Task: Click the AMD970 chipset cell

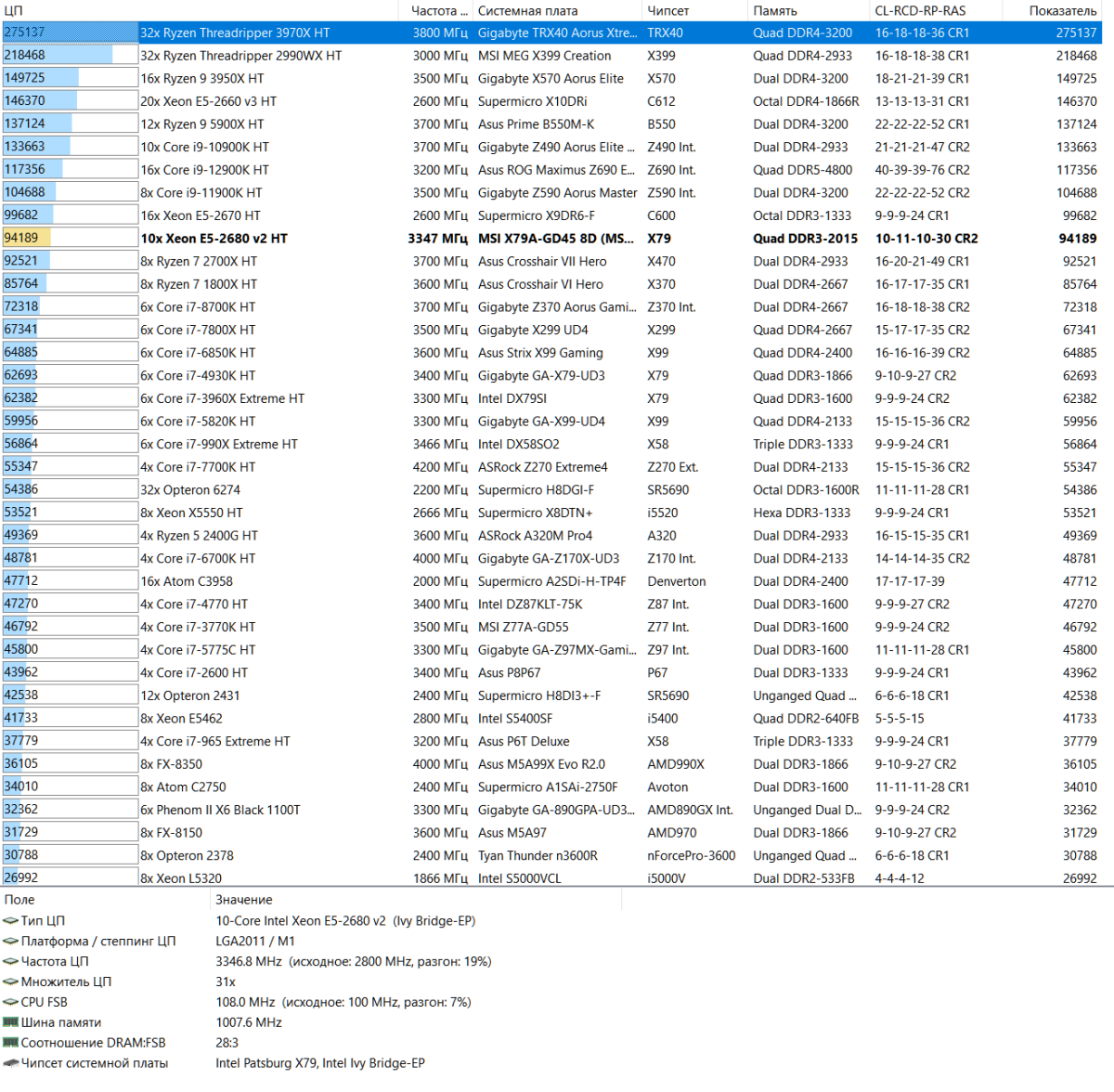Action: (x=672, y=833)
